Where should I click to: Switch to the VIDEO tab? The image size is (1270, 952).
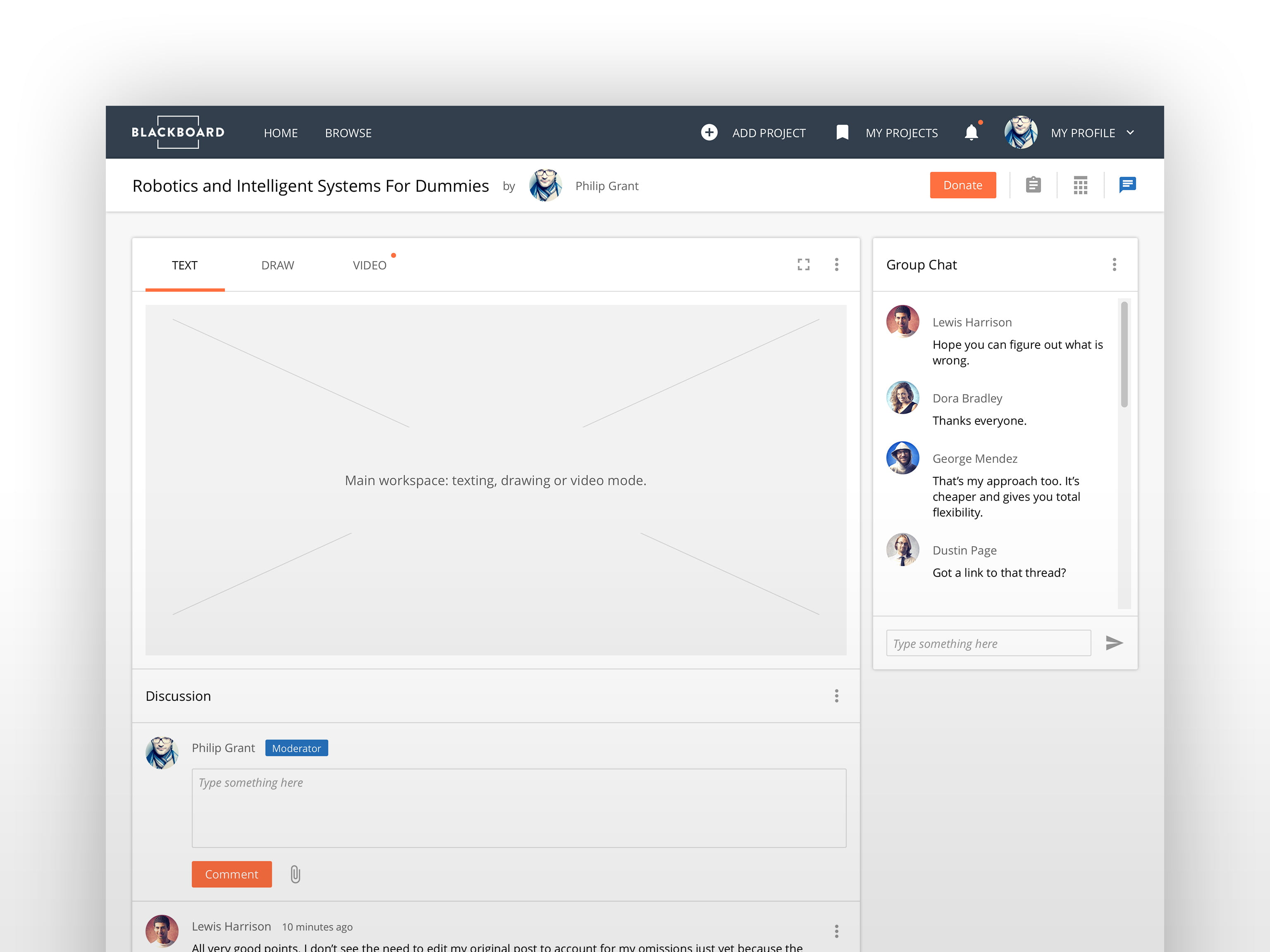[x=369, y=265]
